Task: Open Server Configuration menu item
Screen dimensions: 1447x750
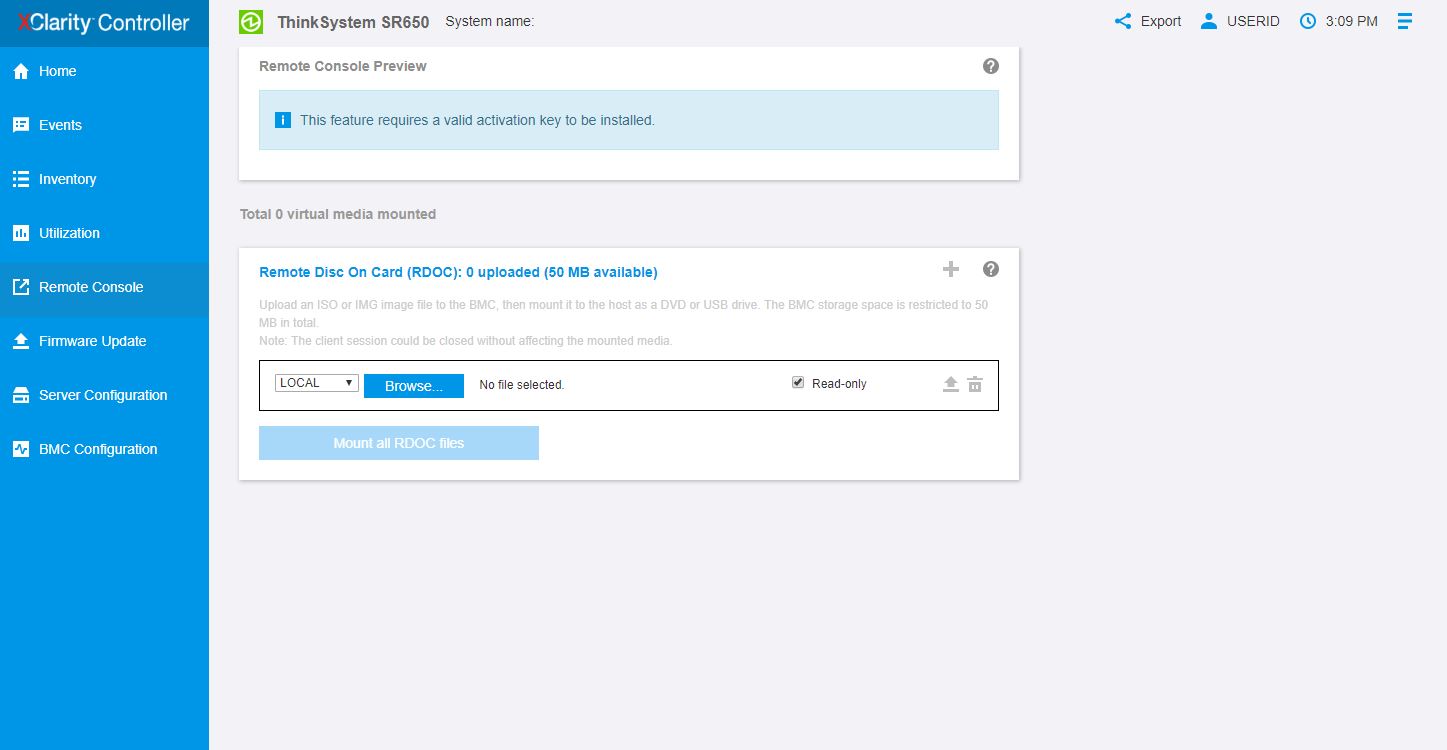Action: tap(104, 395)
